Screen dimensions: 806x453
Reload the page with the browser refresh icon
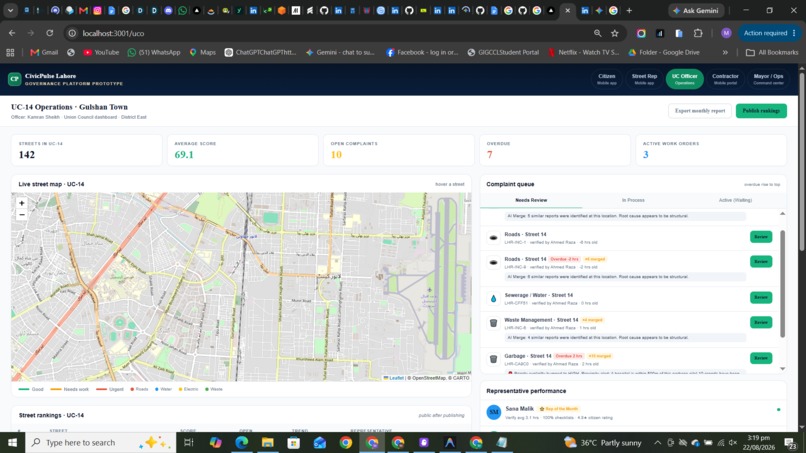(49, 33)
